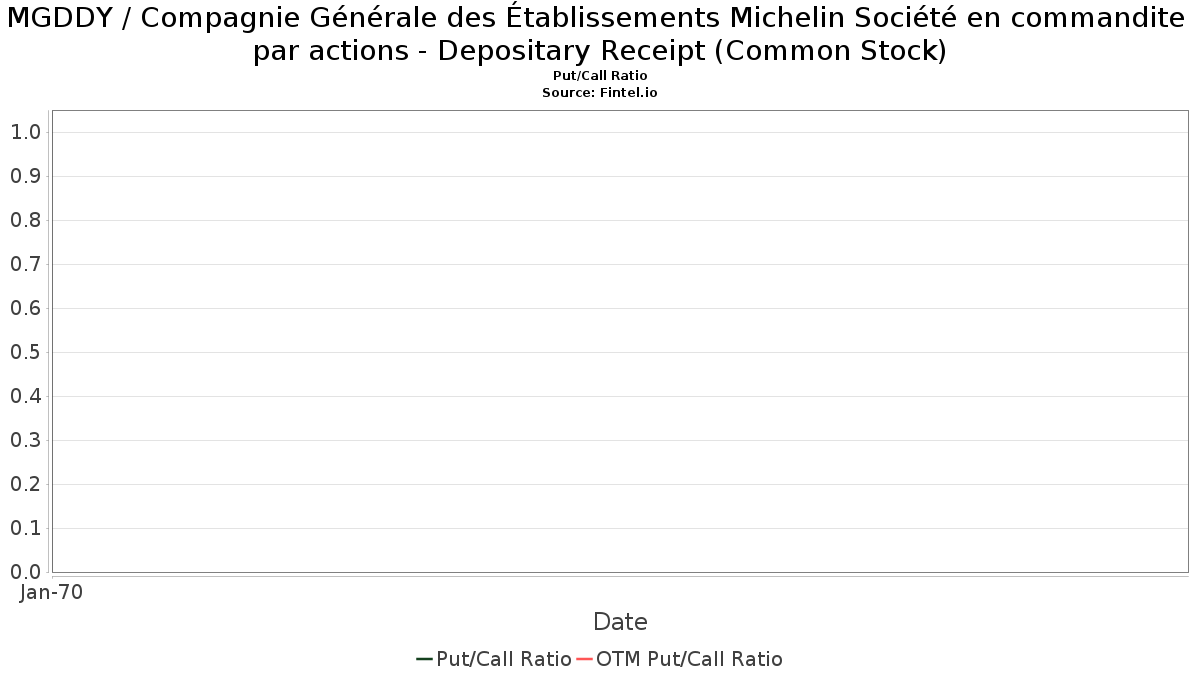The width and height of the screenshot is (1200, 675).
Task: Click the 0.5 y-axis label
Action: (x=25, y=352)
